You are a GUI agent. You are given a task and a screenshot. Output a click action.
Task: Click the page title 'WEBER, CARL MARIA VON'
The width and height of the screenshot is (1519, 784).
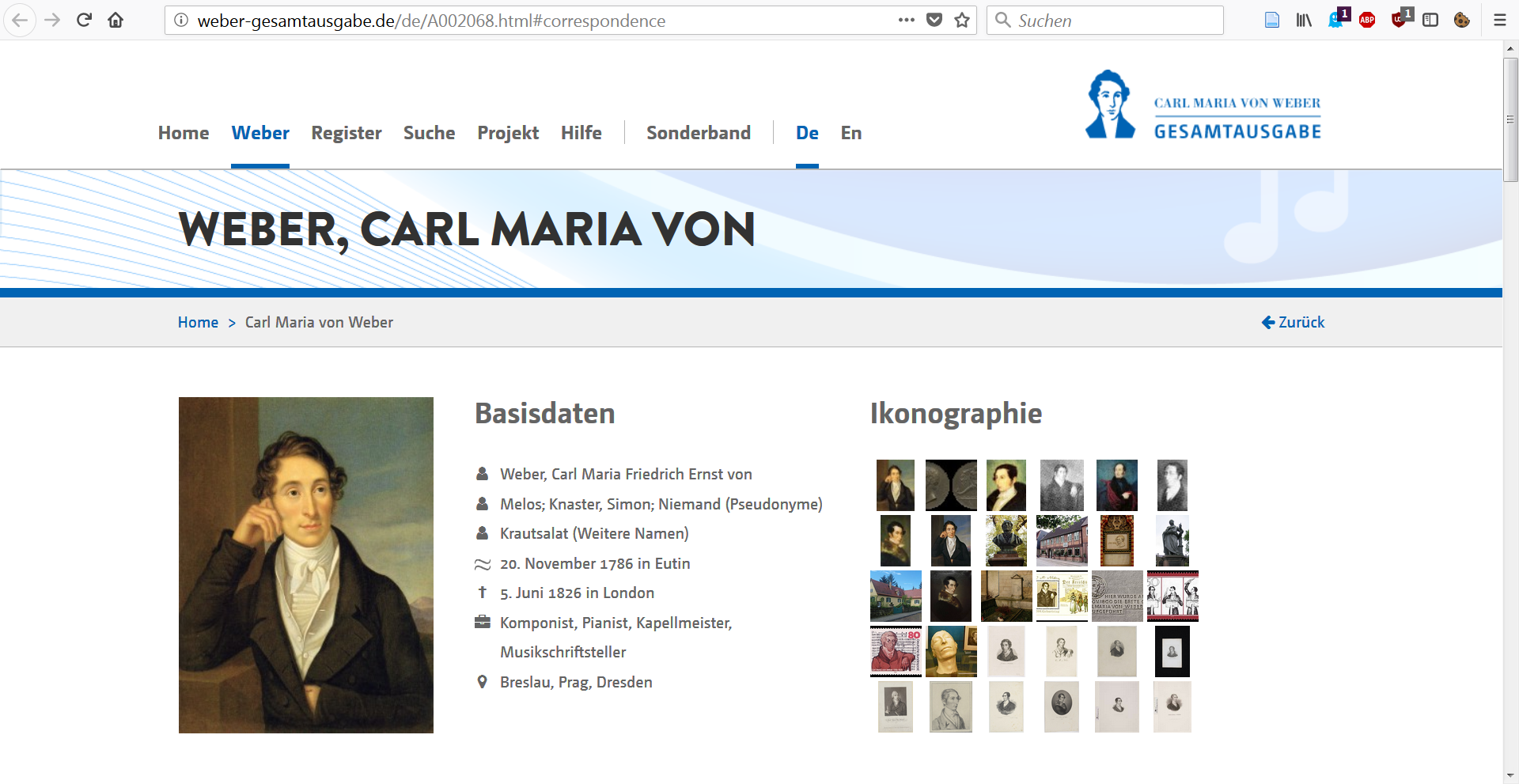pyautogui.click(x=467, y=230)
